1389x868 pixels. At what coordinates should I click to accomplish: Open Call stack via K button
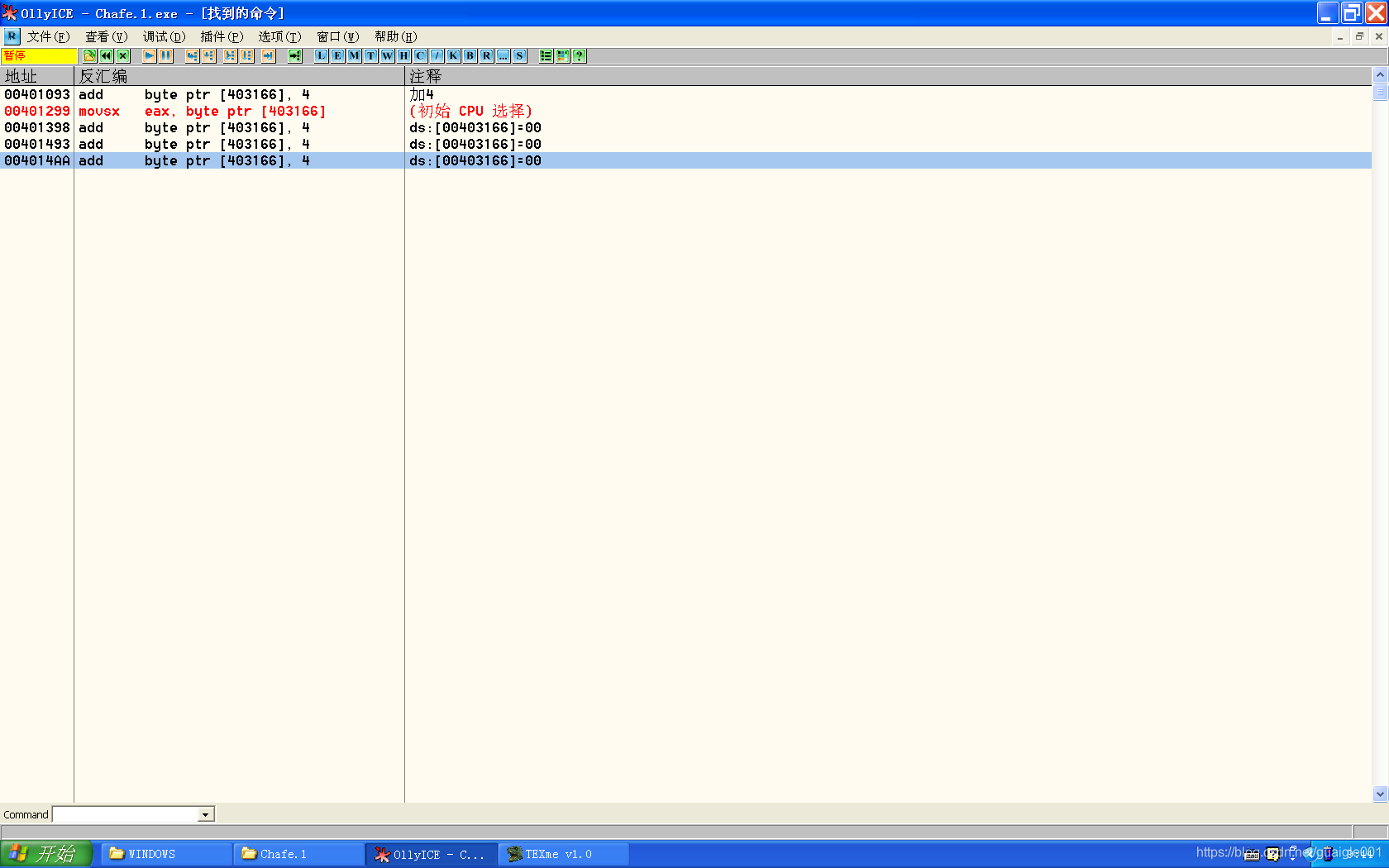pos(454,55)
